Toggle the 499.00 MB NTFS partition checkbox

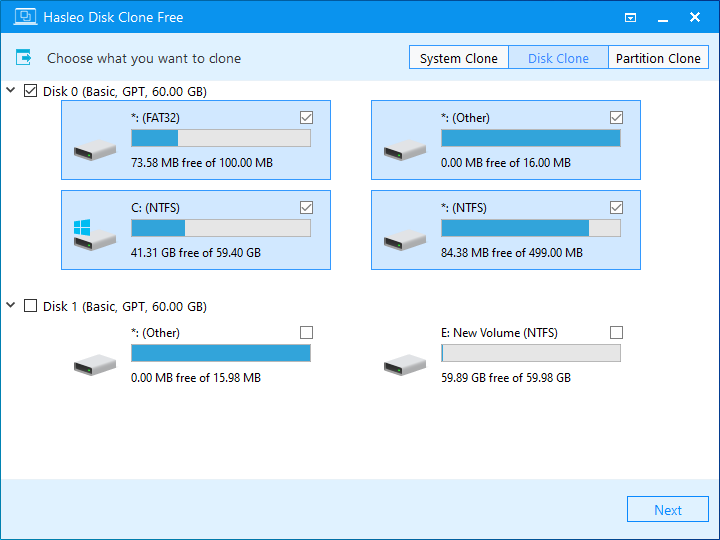616,208
